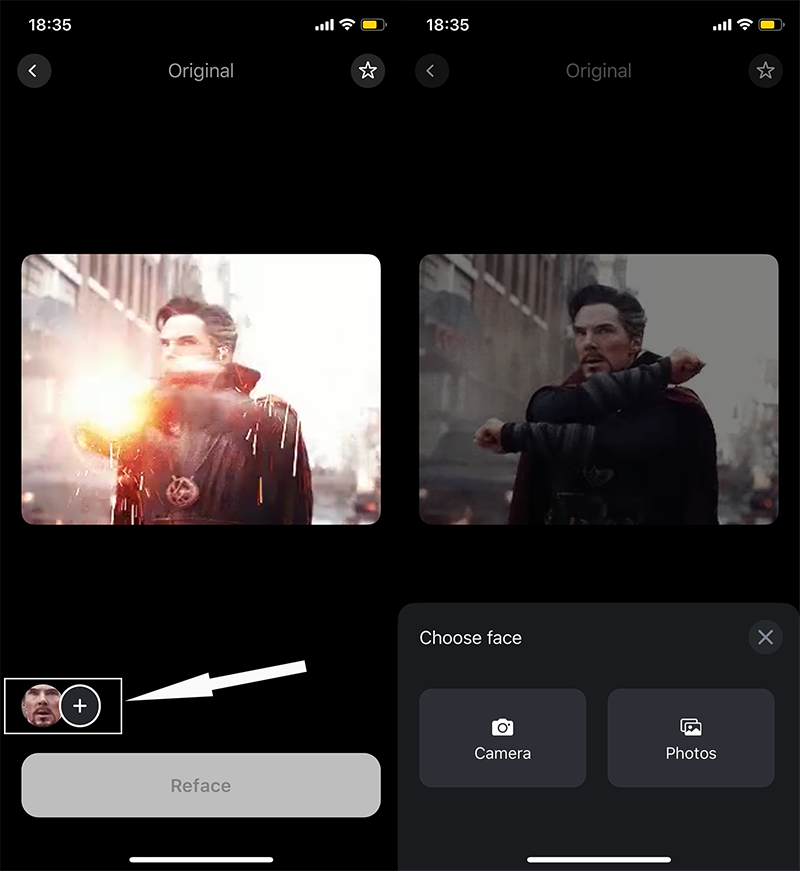Close the Choose face panel
This screenshot has width=800, height=871.
(766, 637)
